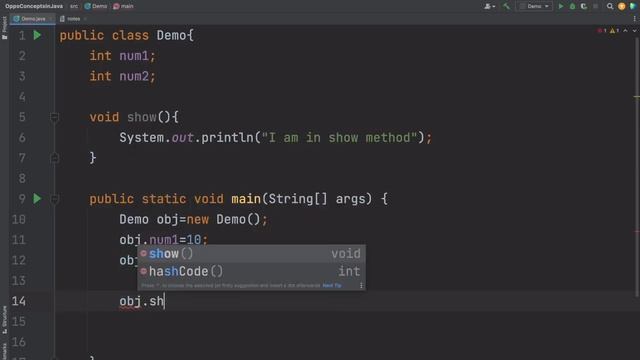Click the red error count indicator

[602, 31]
